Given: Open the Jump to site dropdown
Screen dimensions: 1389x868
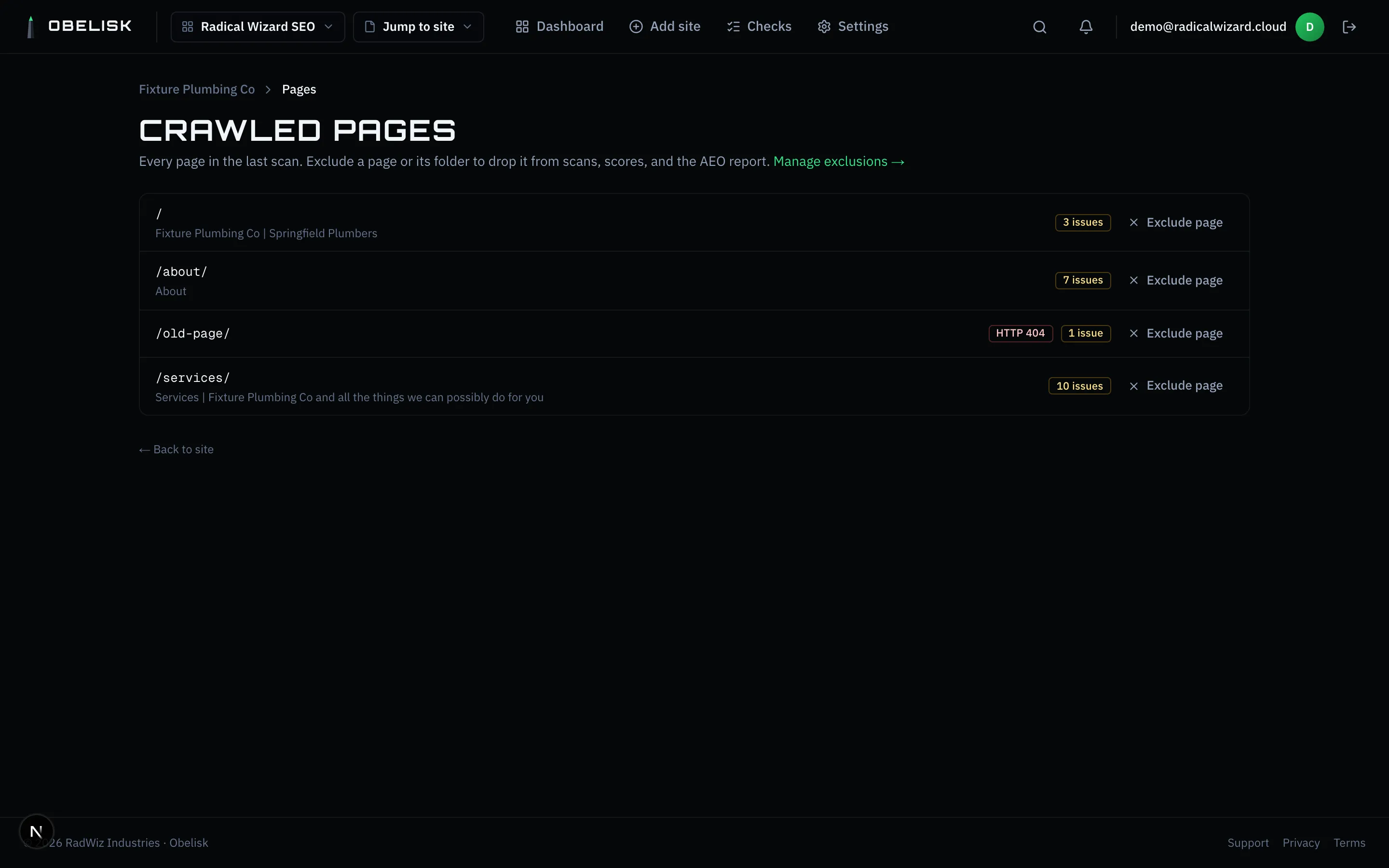Looking at the screenshot, I should tap(419, 27).
